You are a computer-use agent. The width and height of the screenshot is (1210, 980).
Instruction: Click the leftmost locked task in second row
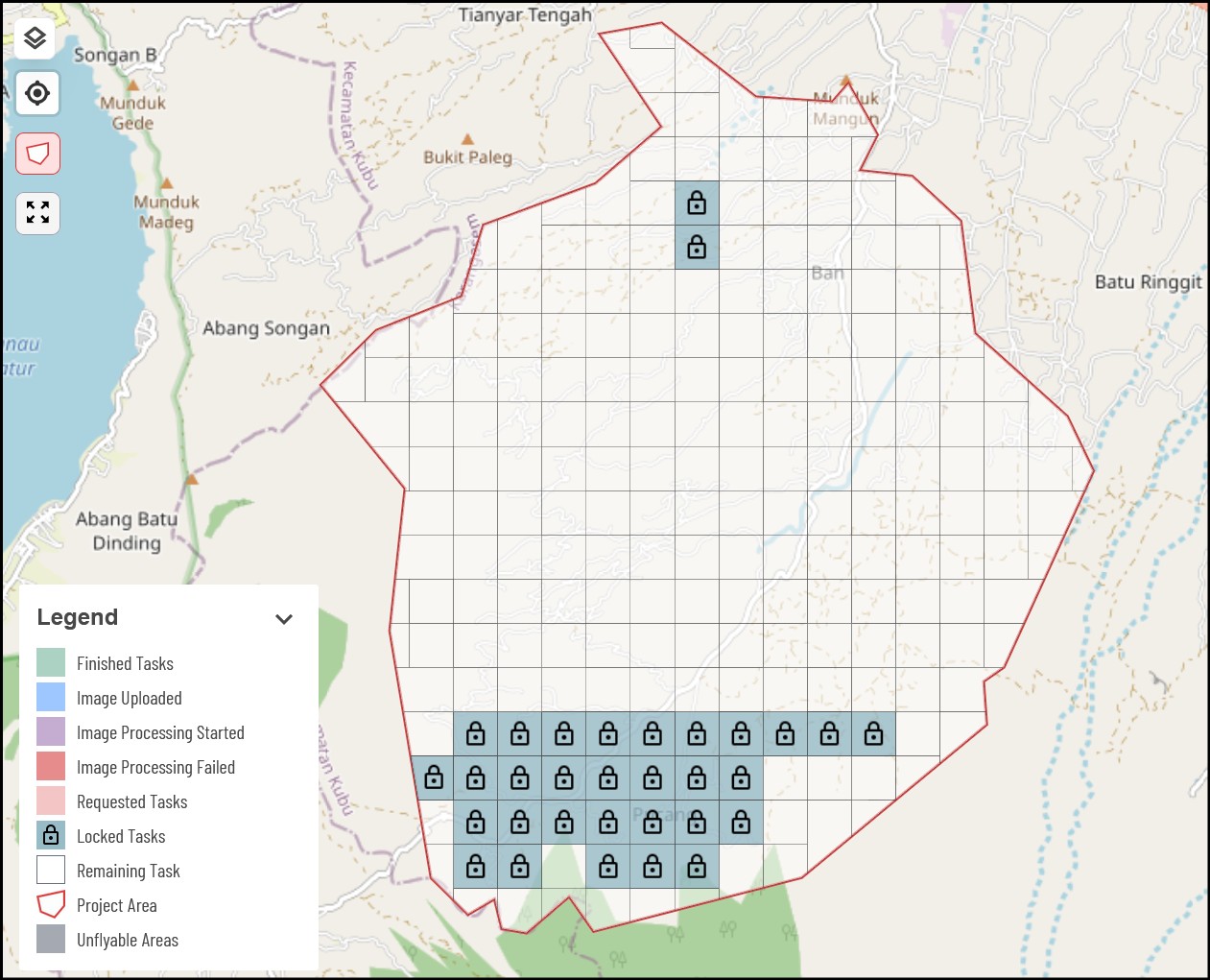pos(434,777)
